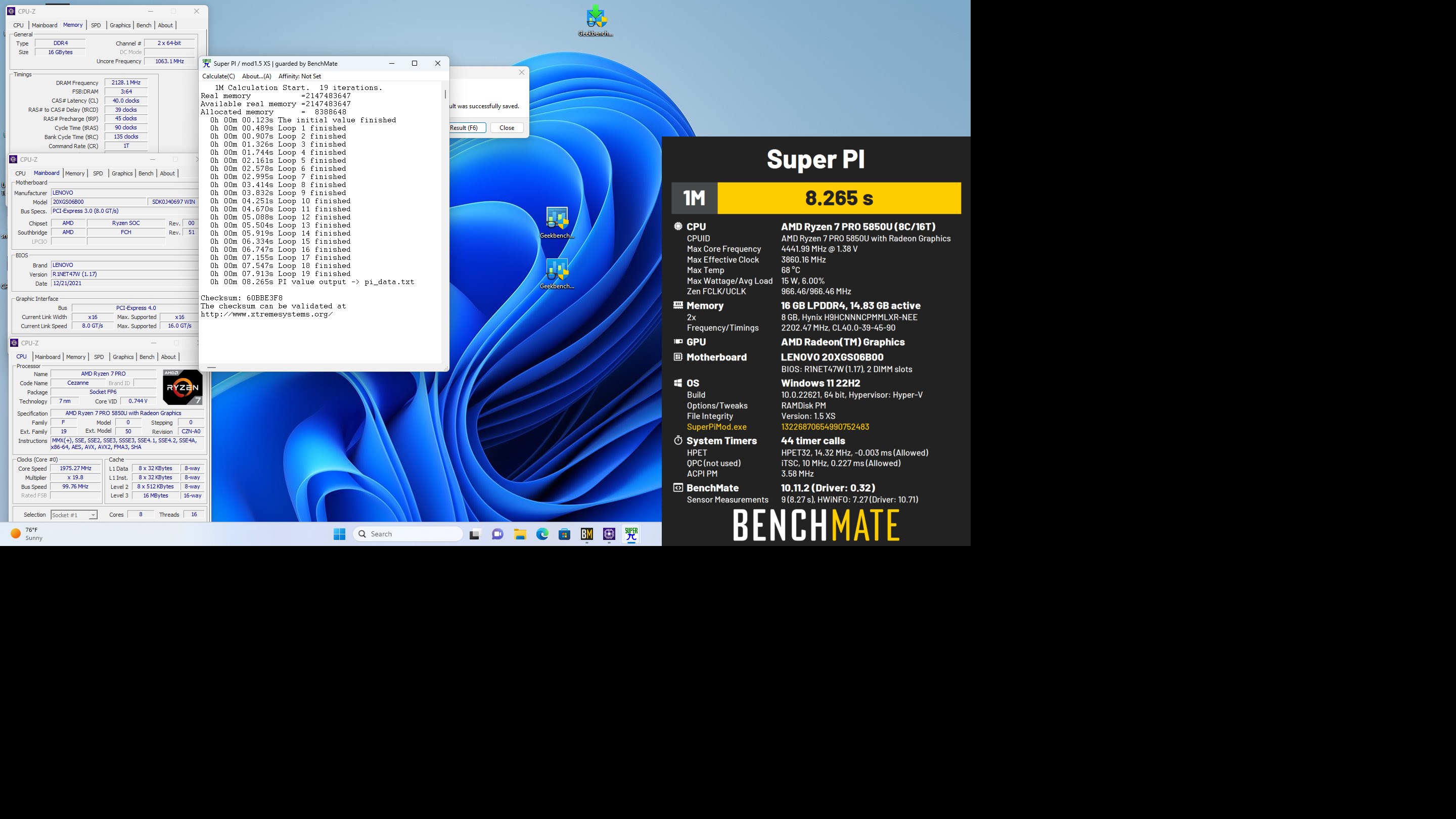1456x819 pixels.
Task: Open the Calculate(C) menu in Super PI
Action: tap(219, 76)
